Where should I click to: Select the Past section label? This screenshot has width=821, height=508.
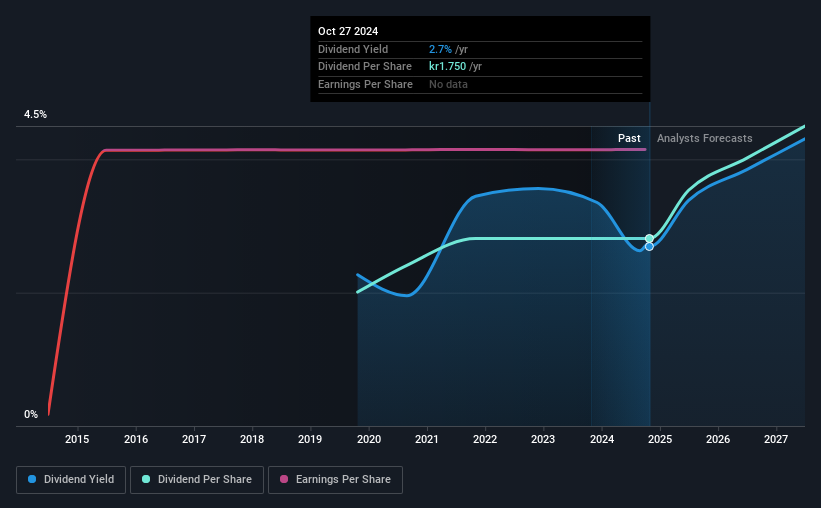pyautogui.click(x=629, y=138)
